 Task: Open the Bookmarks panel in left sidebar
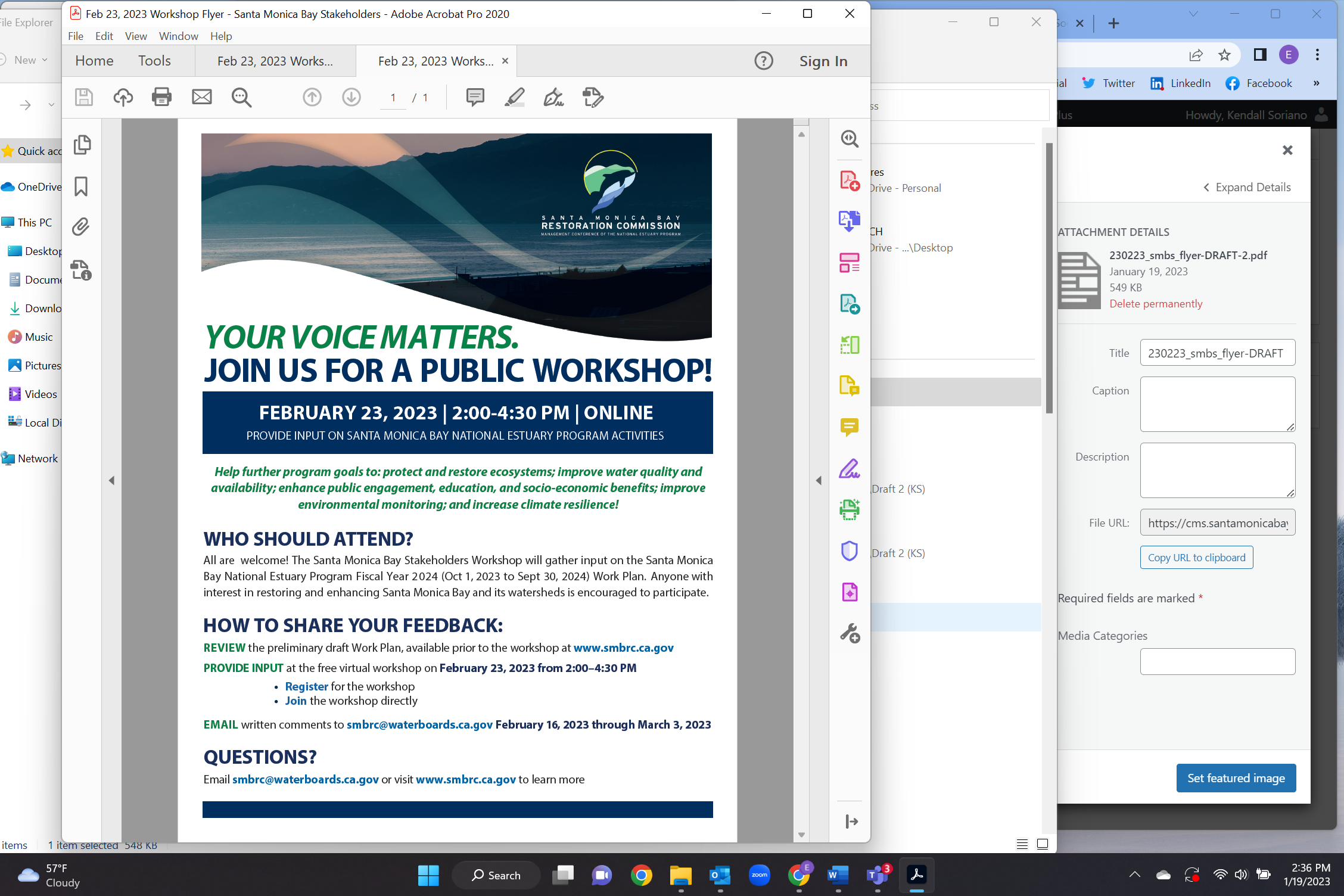coord(81,186)
